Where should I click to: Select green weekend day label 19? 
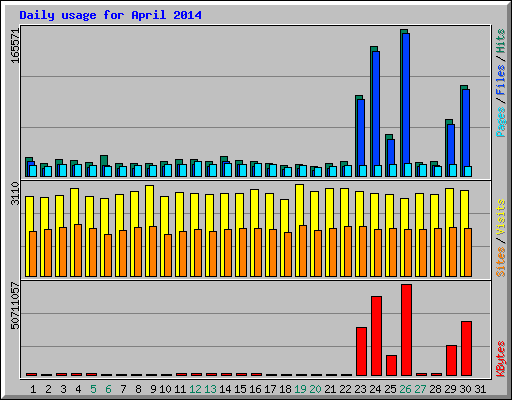[x=300, y=389]
